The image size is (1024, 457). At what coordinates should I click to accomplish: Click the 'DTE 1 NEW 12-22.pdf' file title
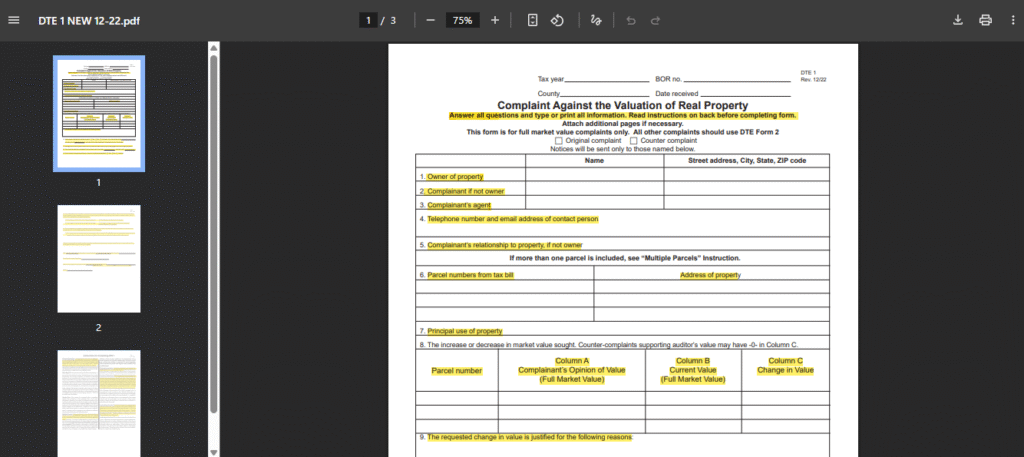click(89, 20)
